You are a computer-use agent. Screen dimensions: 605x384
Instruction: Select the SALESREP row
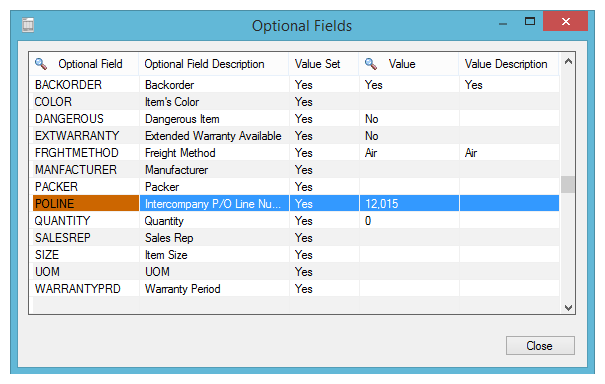pos(296,237)
